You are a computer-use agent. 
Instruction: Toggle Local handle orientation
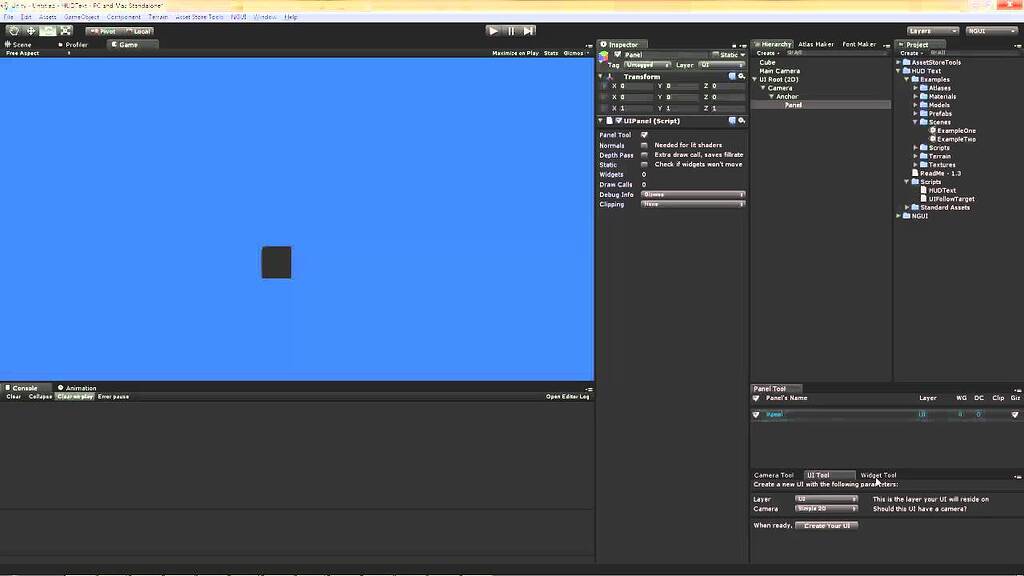tap(138, 30)
